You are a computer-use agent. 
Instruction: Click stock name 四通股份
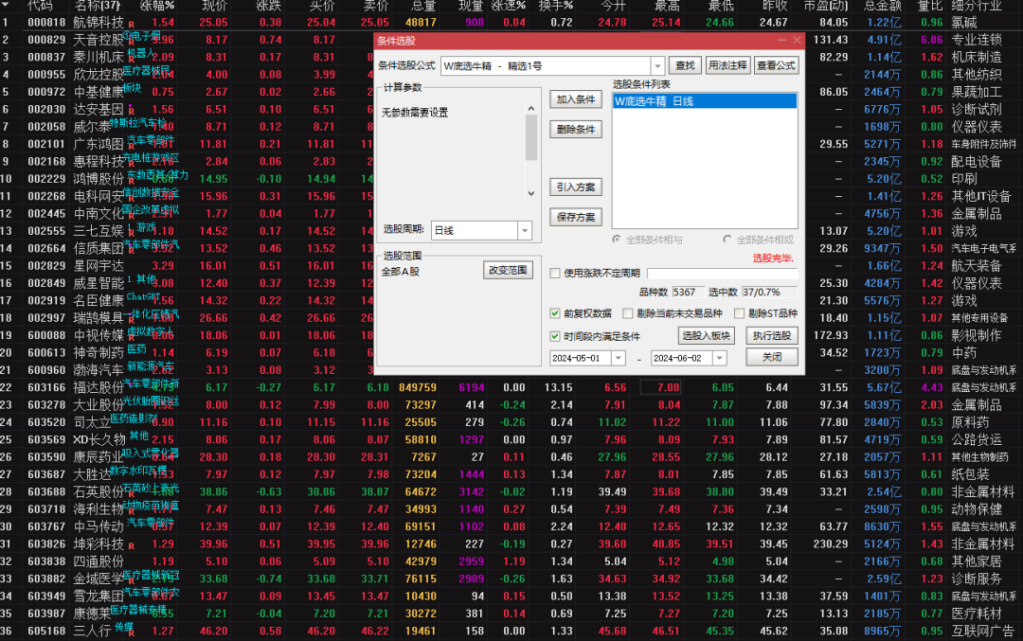[x=98, y=561]
